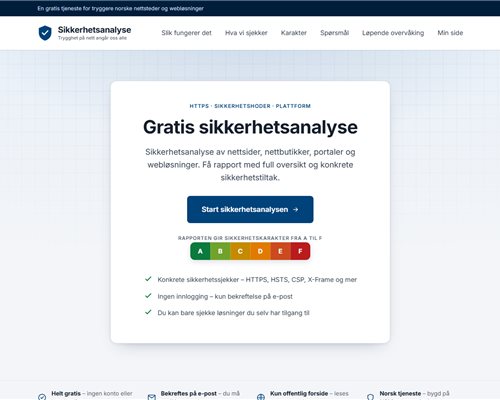Click the 'Helt gratis' footer text
The image size is (500, 400).
pyautogui.click(x=66, y=393)
